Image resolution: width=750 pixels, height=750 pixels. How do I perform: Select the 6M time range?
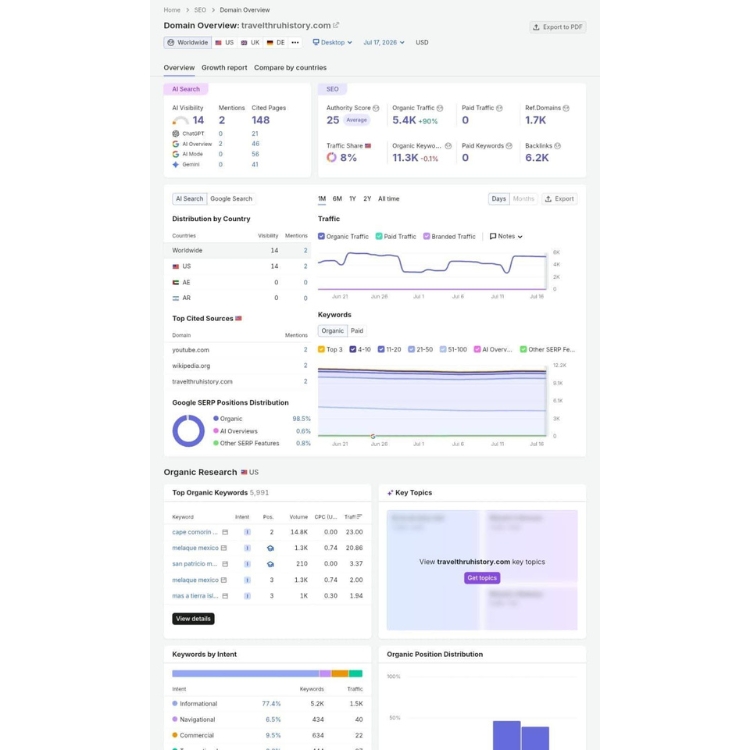(x=337, y=199)
